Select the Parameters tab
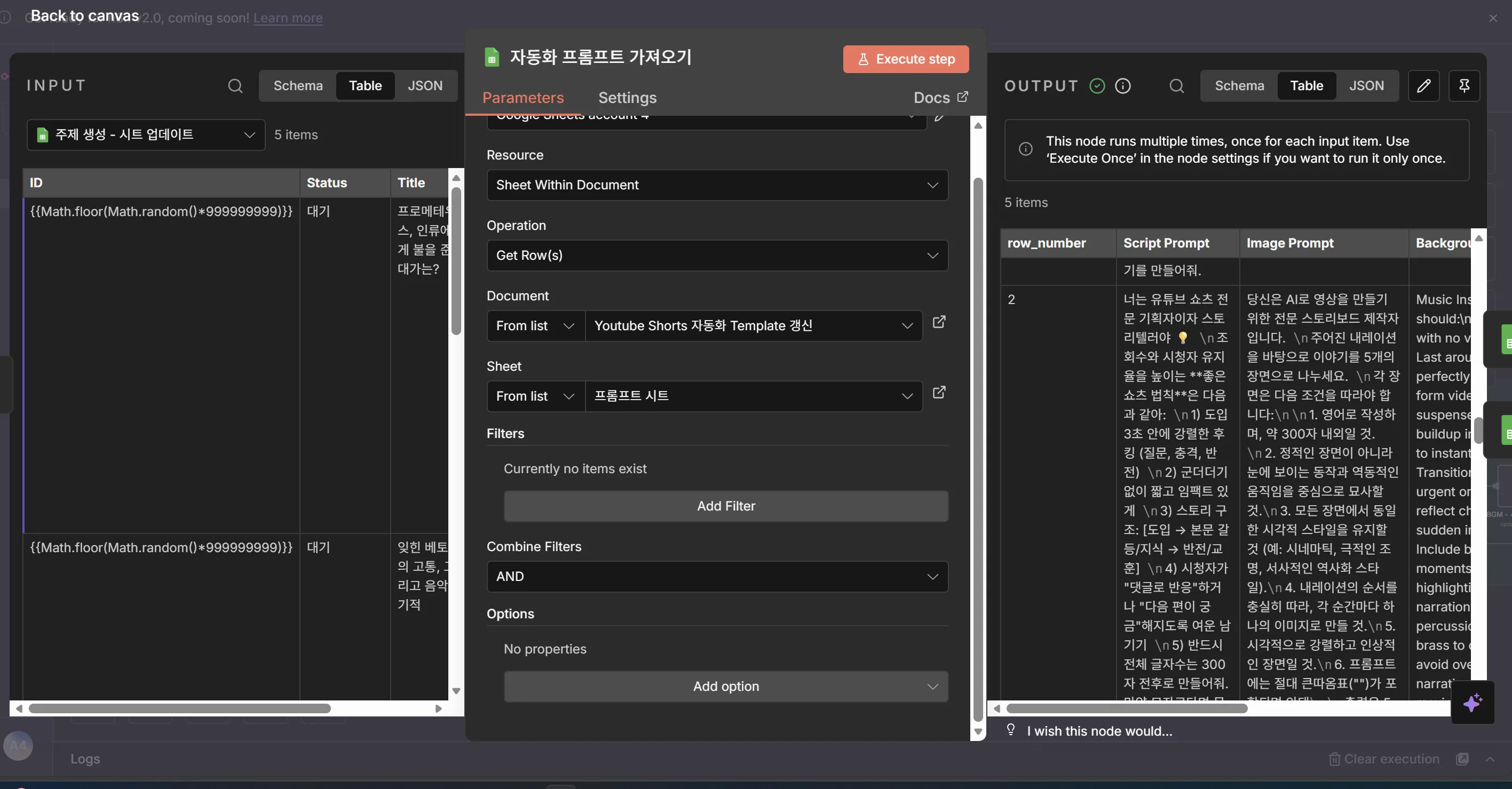This screenshot has height=789, width=1512. pyautogui.click(x=523, y=98)
